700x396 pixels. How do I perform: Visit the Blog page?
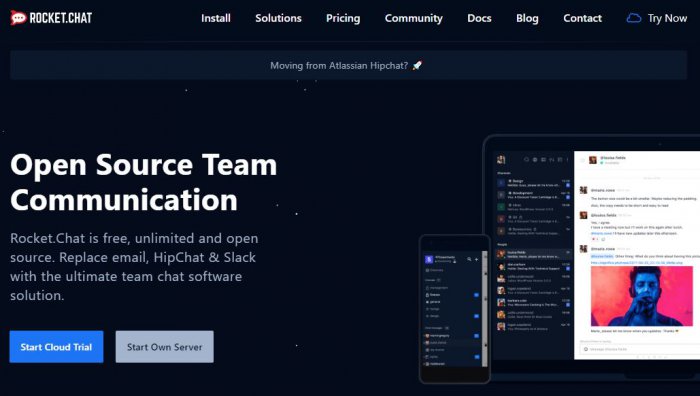[x=527, y=18]
